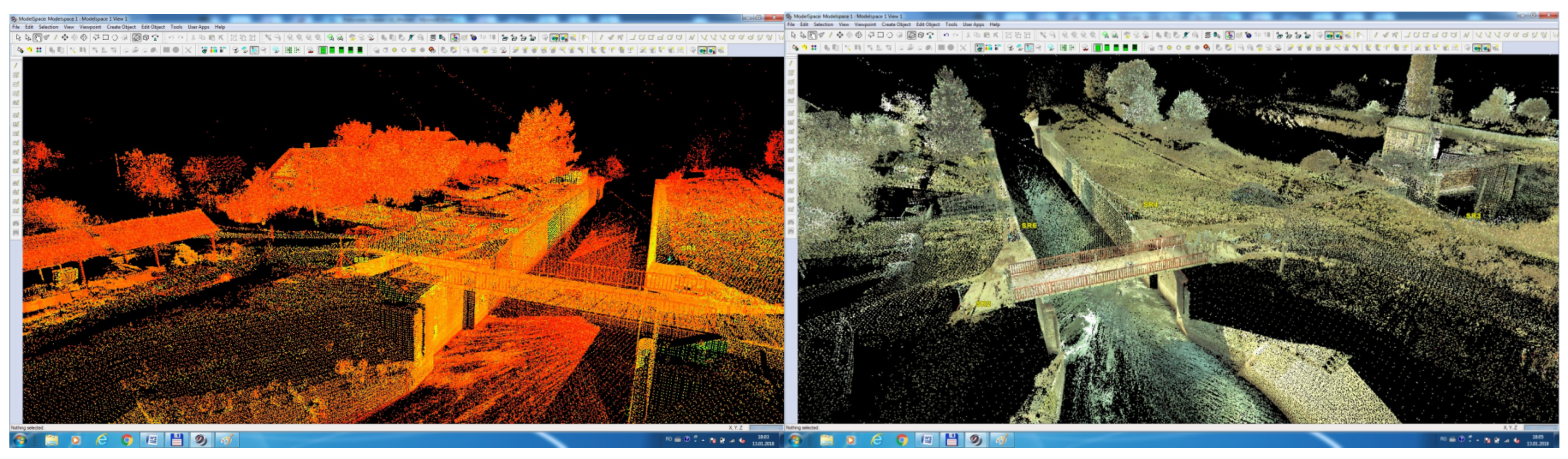
Task: Select the brightest green swatch in left window
Action: pyautogui.click(x=323, y=50)
